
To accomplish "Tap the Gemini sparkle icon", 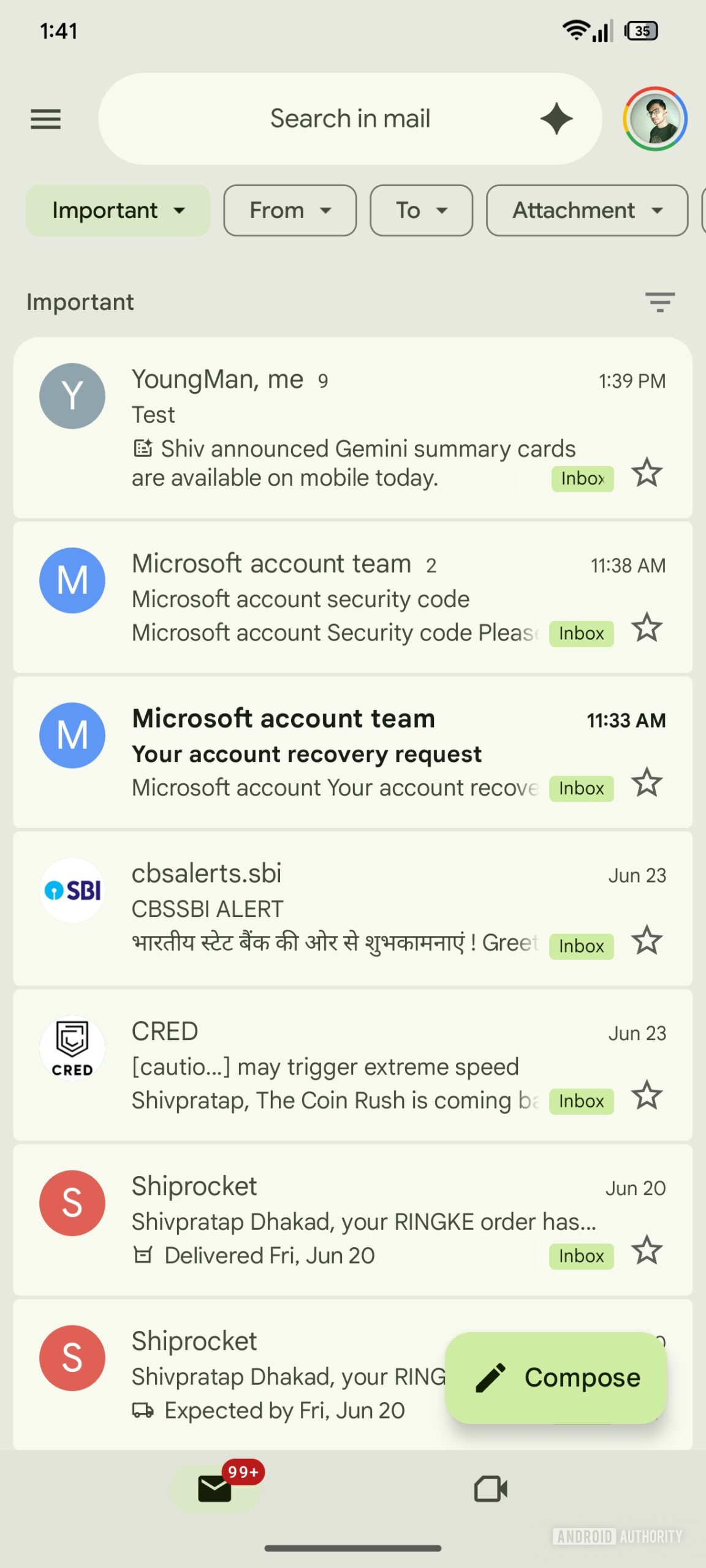I will pos(556,119).
